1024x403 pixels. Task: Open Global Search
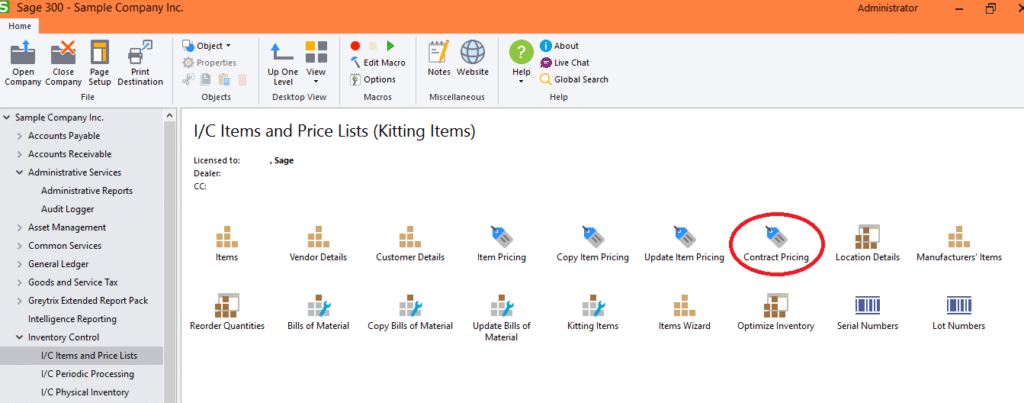[574, 80]
